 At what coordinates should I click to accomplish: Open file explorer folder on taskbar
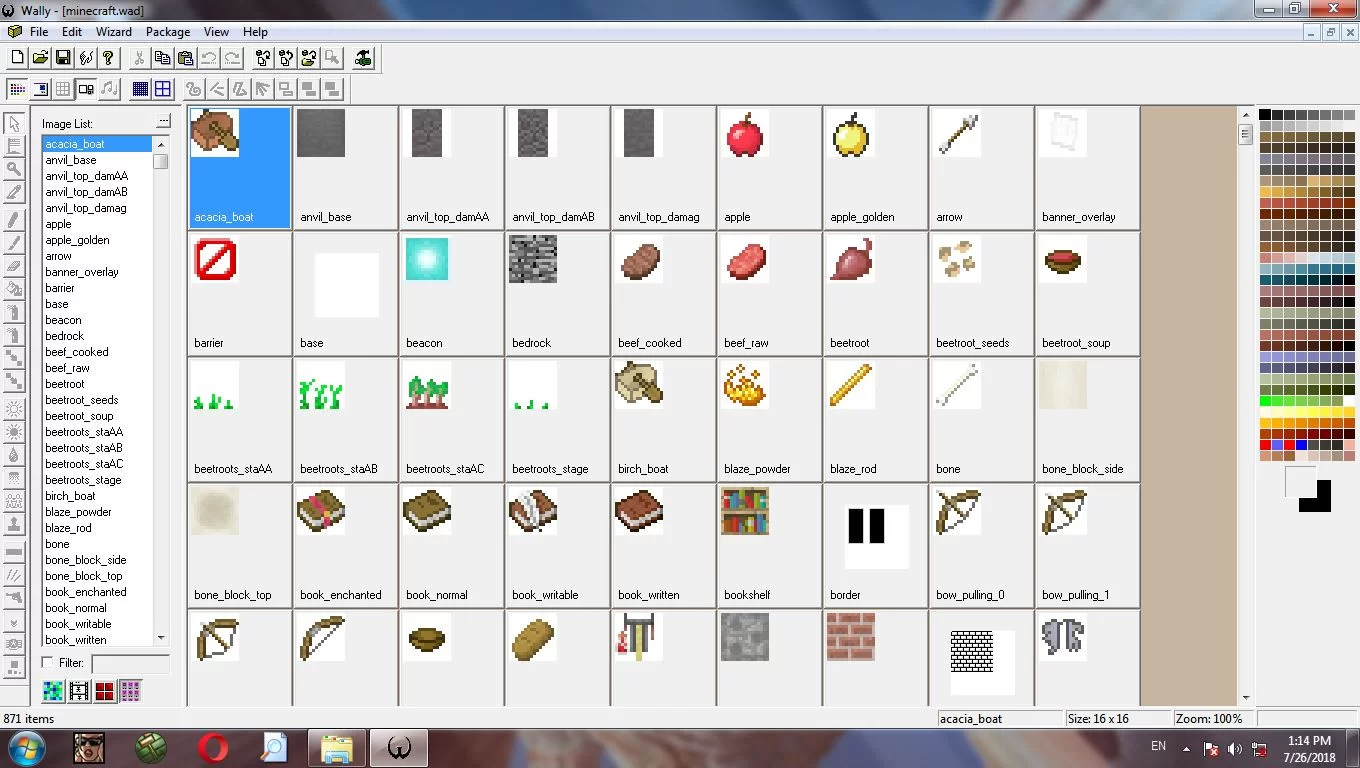pyautogui.click(x=337, y=747)
